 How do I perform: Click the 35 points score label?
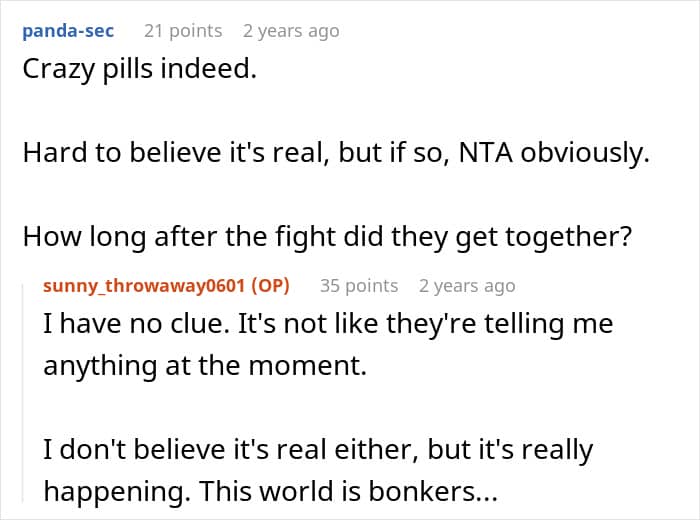[359, 286]
